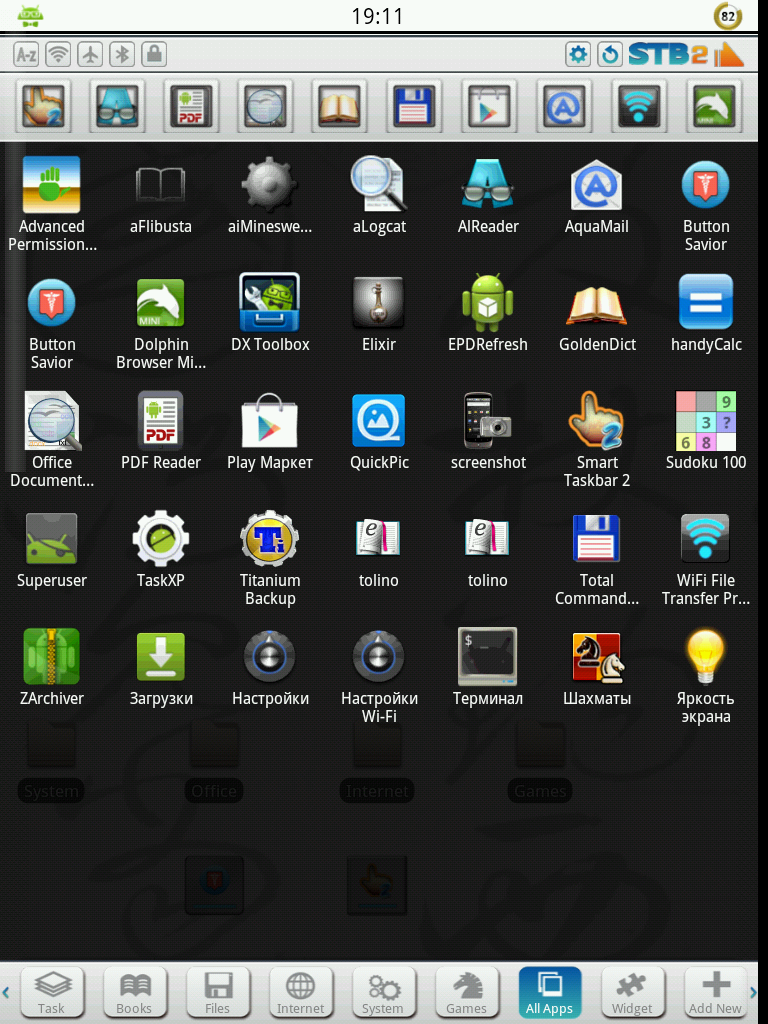Open Titanium Backup app
Screen dimensions: 768x1024
[270, 558]
